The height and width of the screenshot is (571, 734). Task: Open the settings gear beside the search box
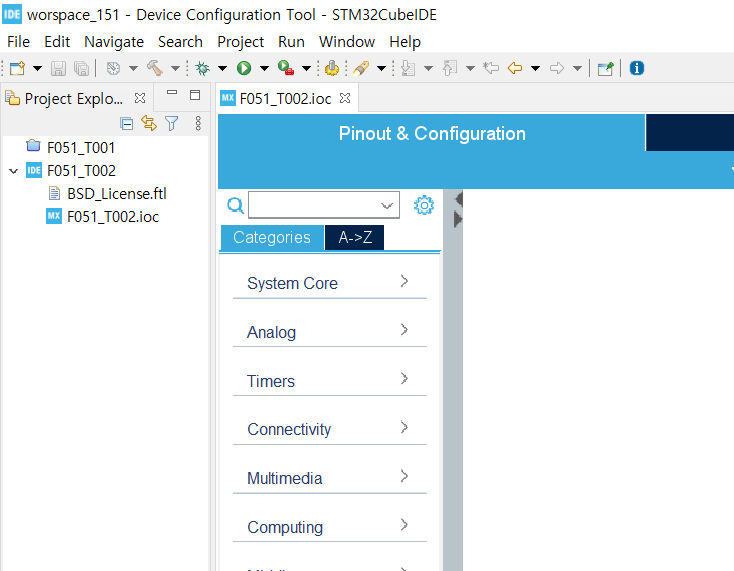424,205
